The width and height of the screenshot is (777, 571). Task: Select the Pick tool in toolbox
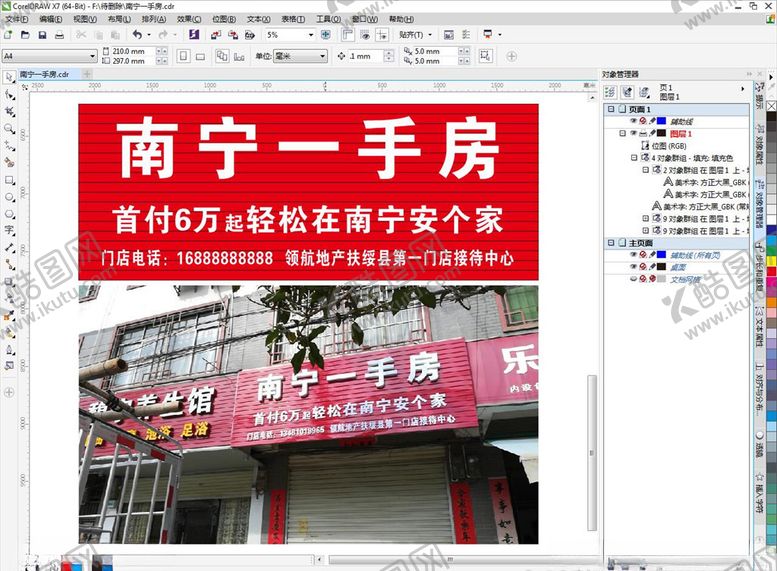coord(9,77)
